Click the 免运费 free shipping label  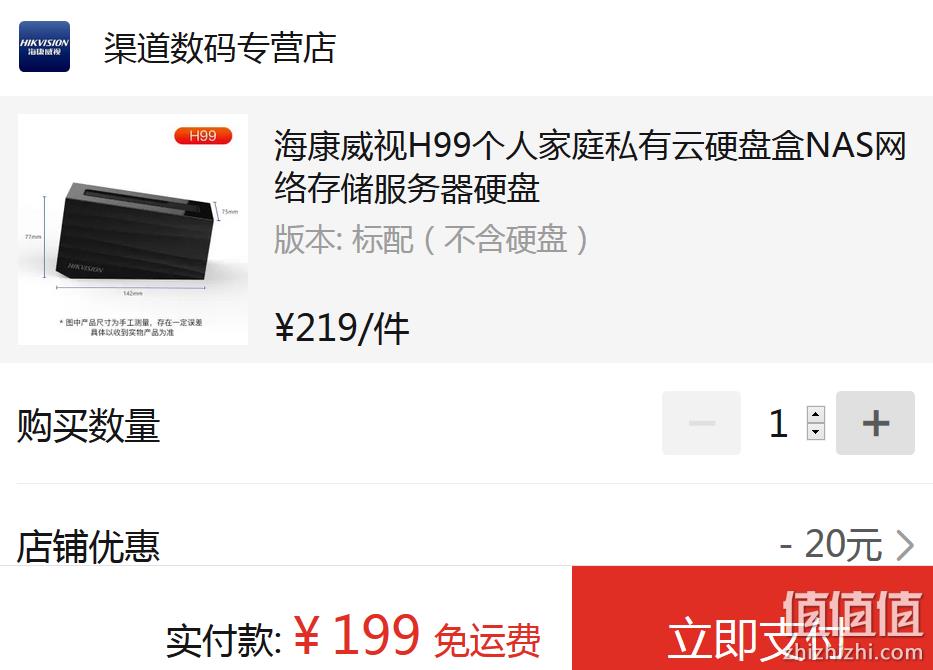click(x=487, y=641)
